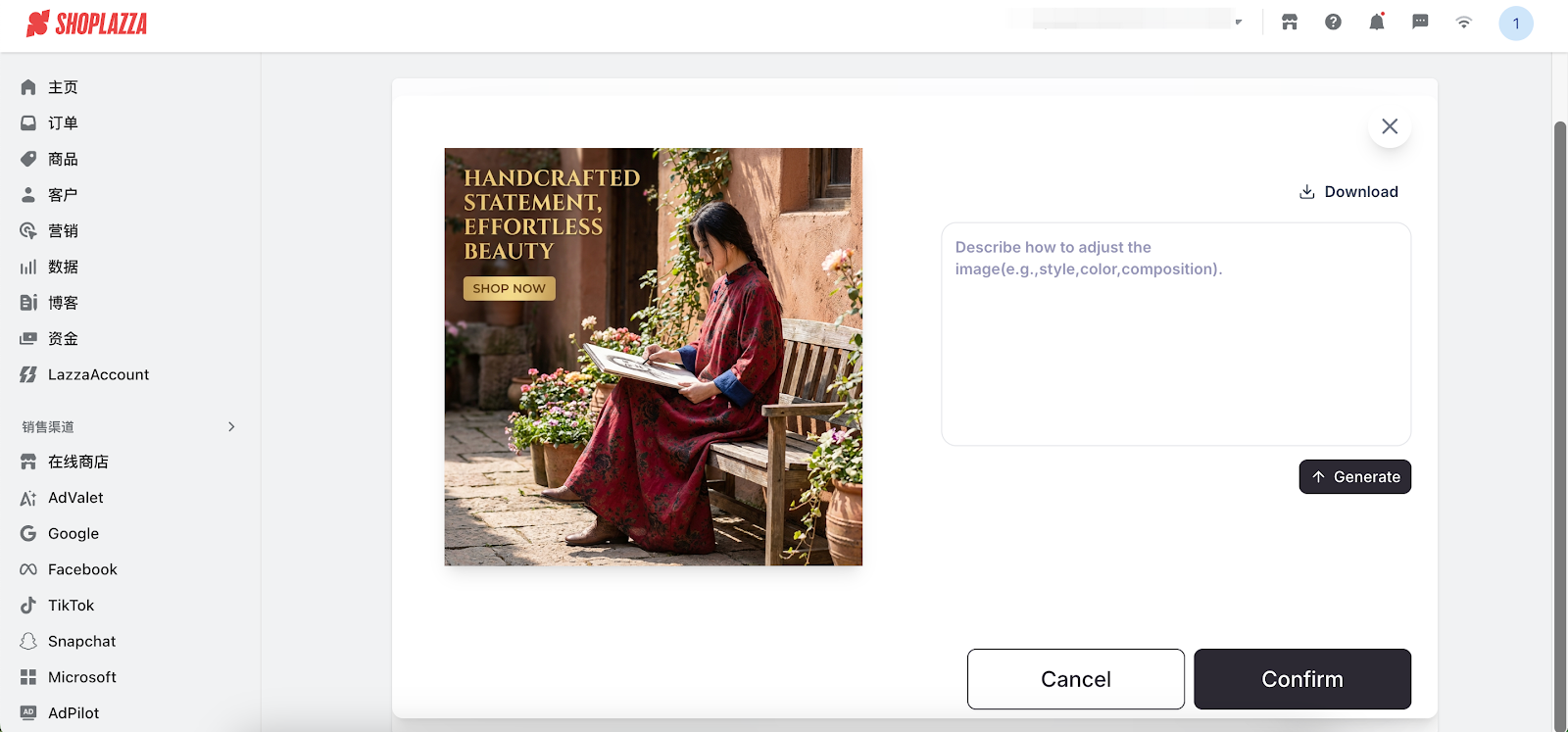Expand the 销售渠道 section chevron
Screen dimensions: 1568x732
tap(231, 426)
